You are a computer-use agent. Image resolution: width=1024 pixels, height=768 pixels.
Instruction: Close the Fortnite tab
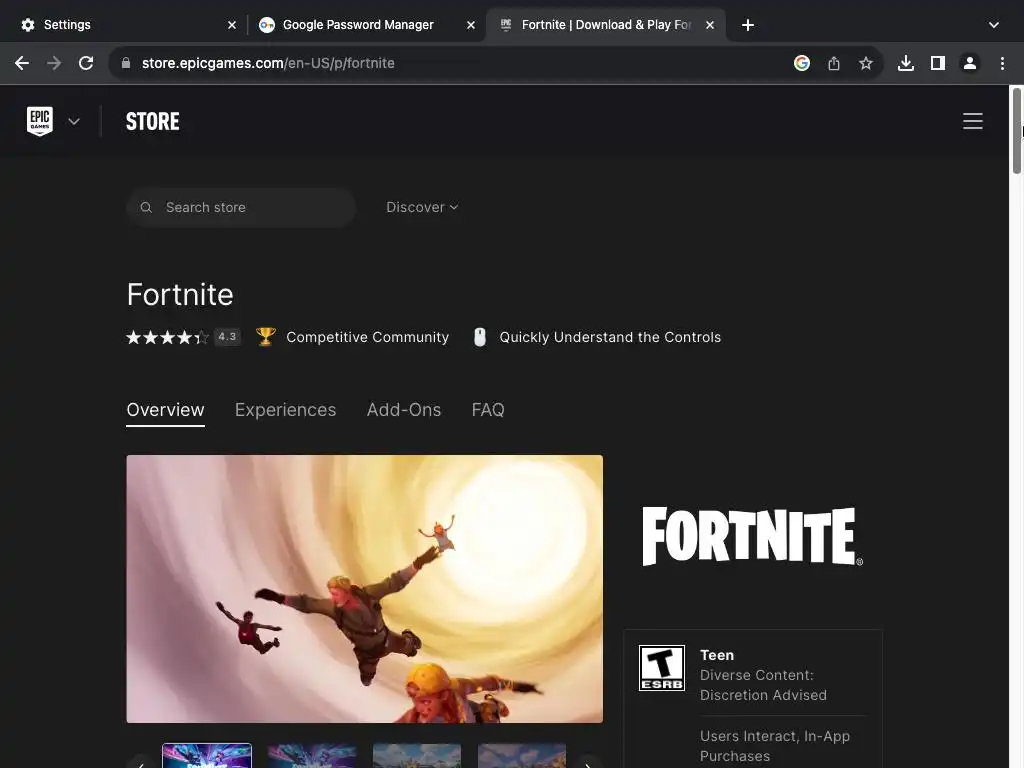pos(710,25)
